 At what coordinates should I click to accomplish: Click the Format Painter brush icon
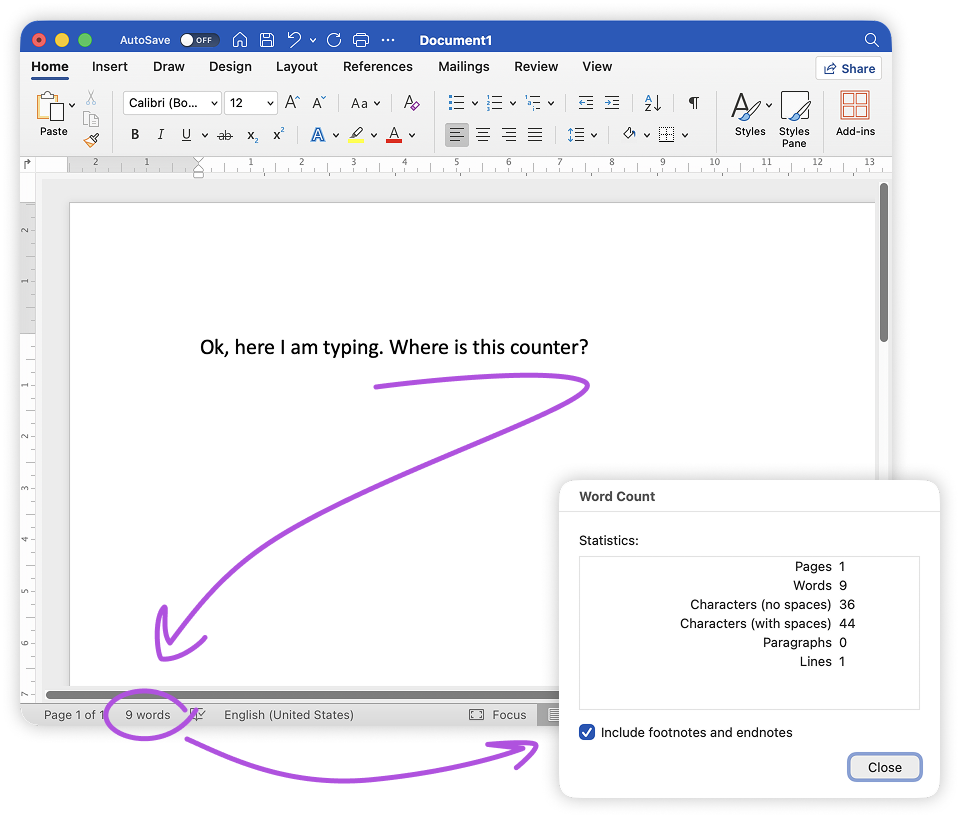coord(91,140)
